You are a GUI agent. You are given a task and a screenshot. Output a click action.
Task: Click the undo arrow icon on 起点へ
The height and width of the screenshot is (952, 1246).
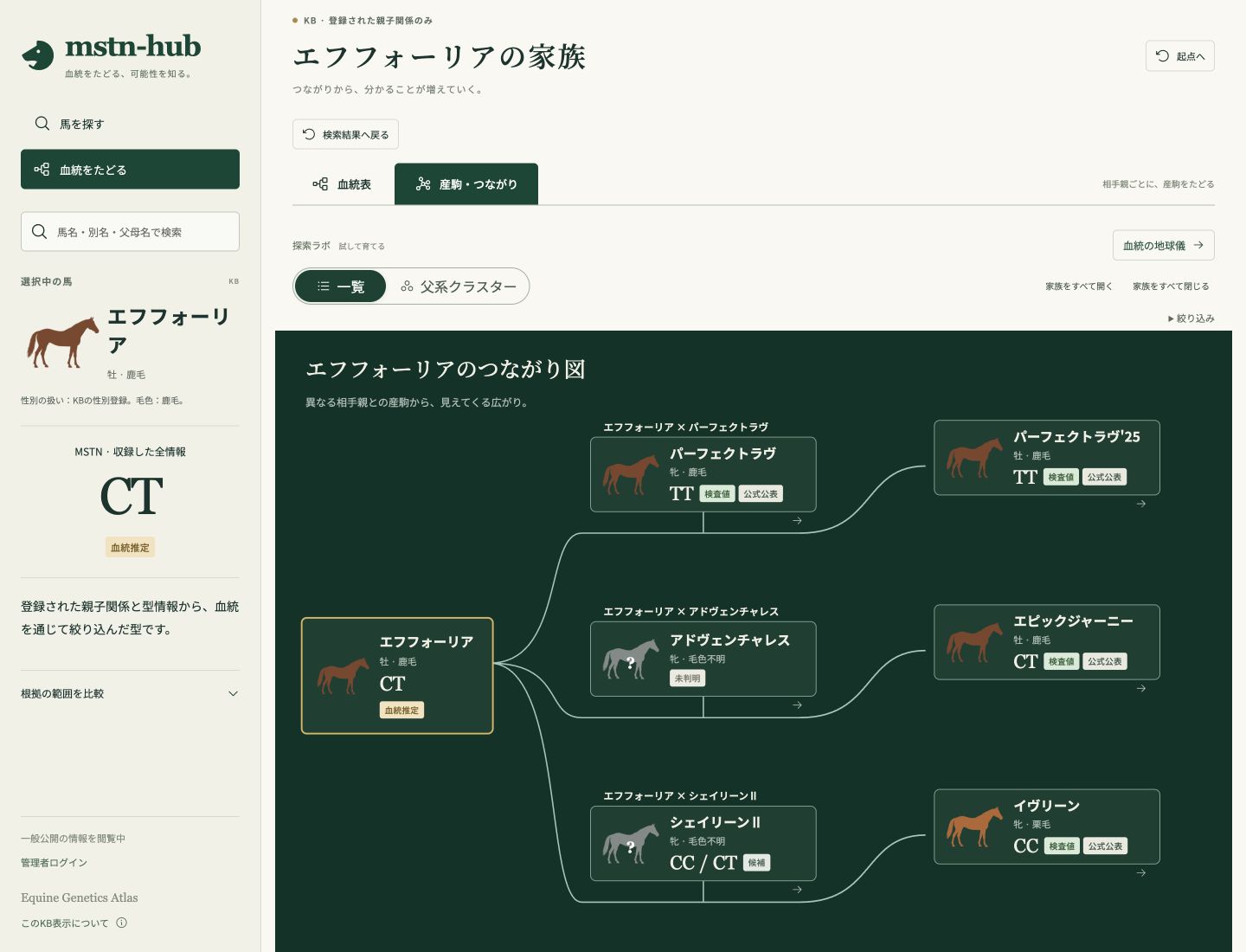1162,55
